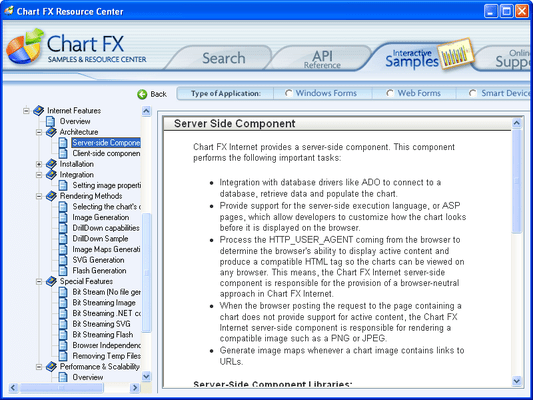Viewport: 533px width, 400px height.
Task: Open the Search tab
Action: [x=224, y=58]
